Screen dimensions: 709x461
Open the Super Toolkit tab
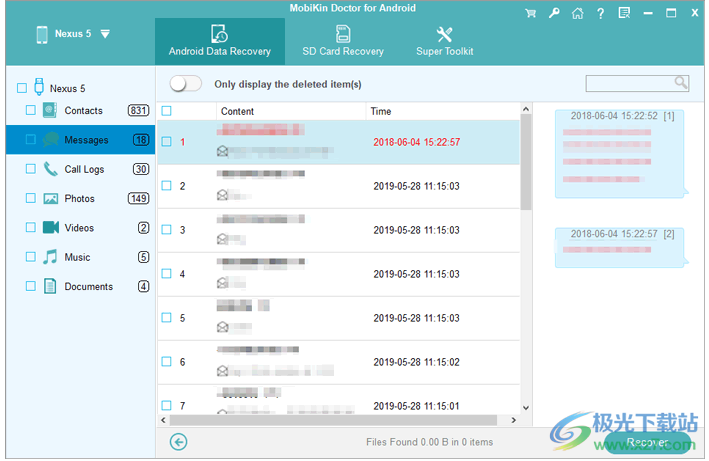pyautogui.click(x=444, y=41)
